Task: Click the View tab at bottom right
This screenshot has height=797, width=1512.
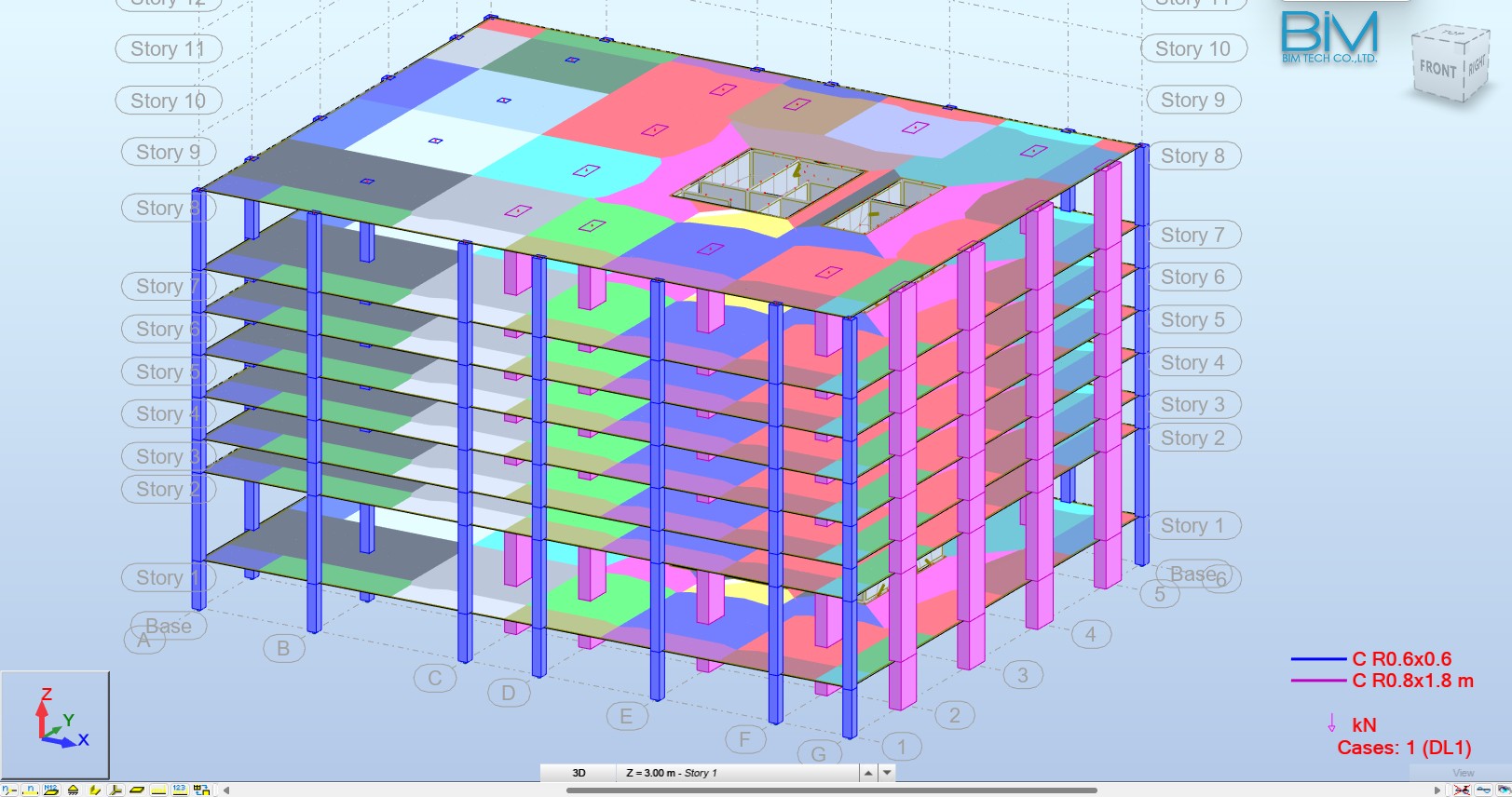Action: [x=1464, y=773]
